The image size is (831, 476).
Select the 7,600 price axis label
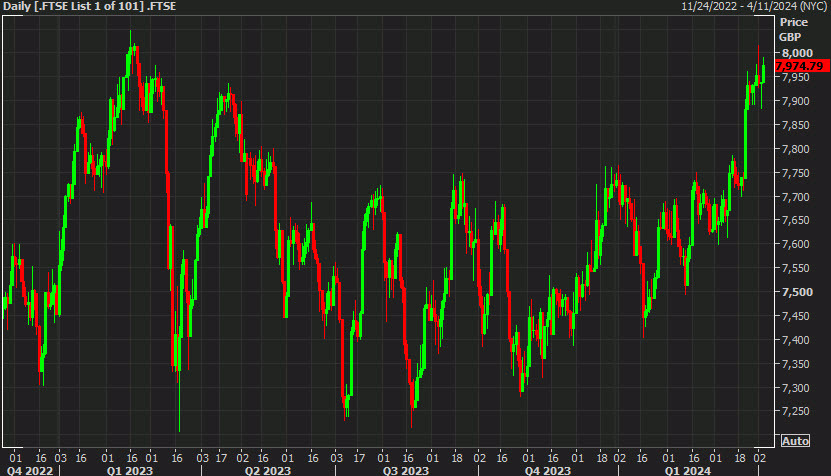795,244
